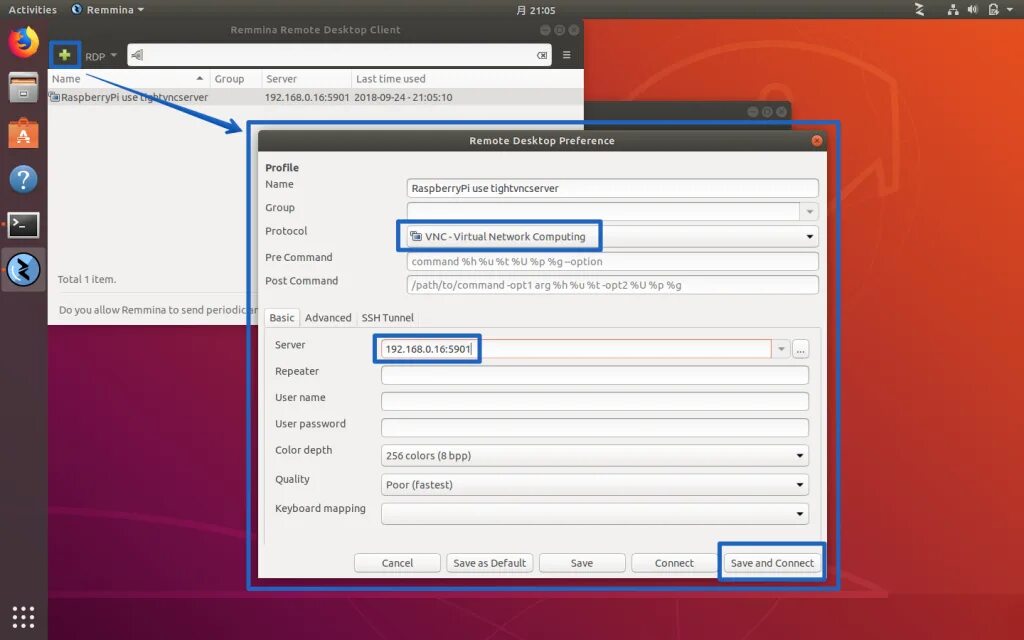Open the Help icon in the dock

[x=24, y=179]
